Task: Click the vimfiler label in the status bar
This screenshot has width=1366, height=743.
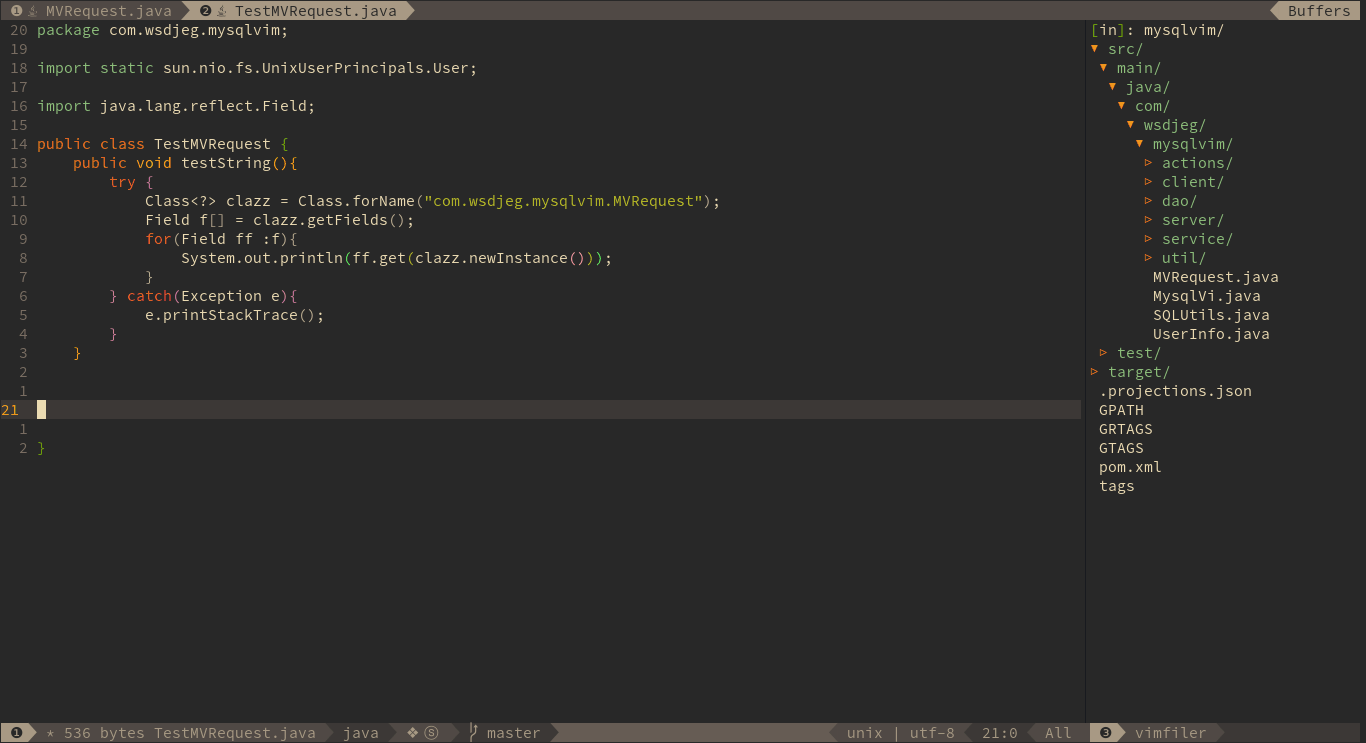Action: point(1171,733)
